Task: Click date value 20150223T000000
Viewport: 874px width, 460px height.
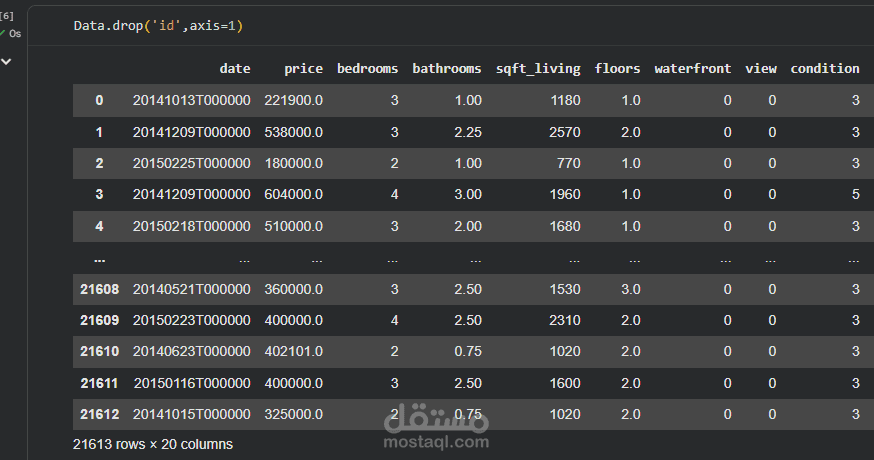Action: 191,321
